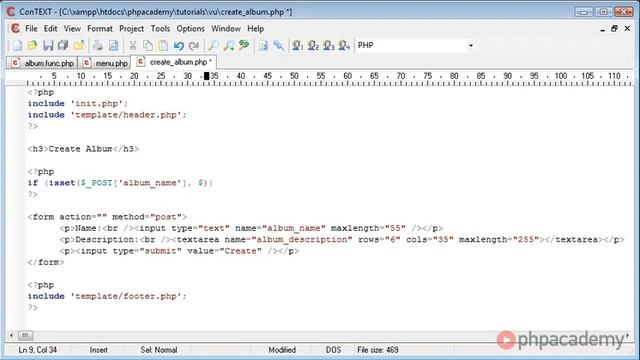This screenshot has width=640, height=360.
Task: Open a file using toolbar folder icon
Action: click(x=32, y=45)
